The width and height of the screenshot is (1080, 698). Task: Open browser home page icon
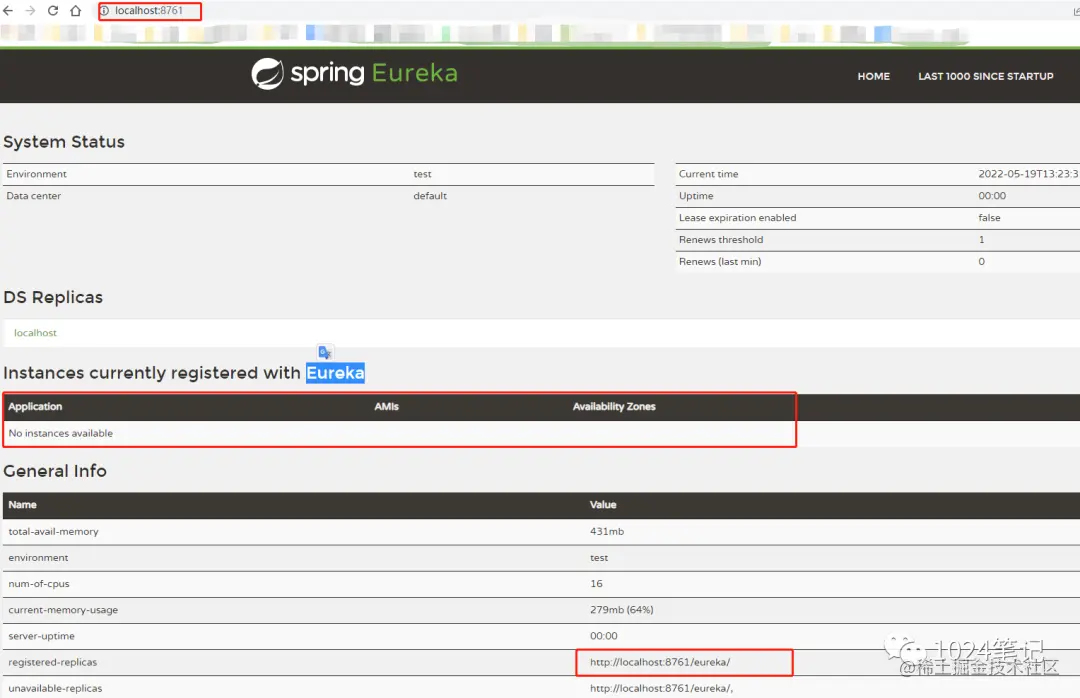coord(76,11)
